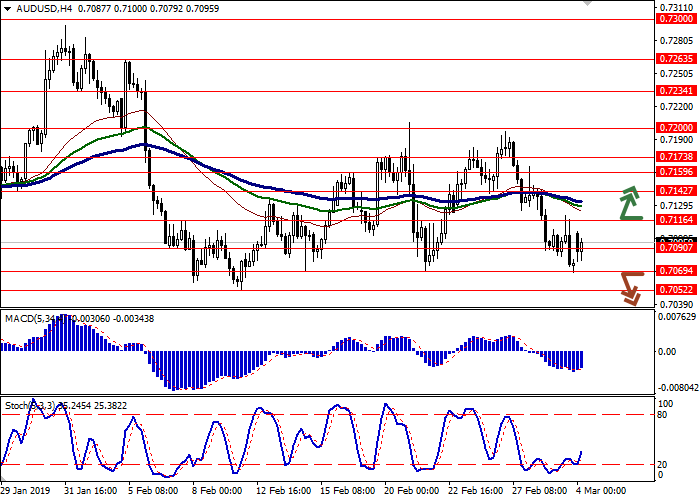Click the 29 Jan 2019 date label
Viewport: 700px width, 500px height.
[25, 491]
